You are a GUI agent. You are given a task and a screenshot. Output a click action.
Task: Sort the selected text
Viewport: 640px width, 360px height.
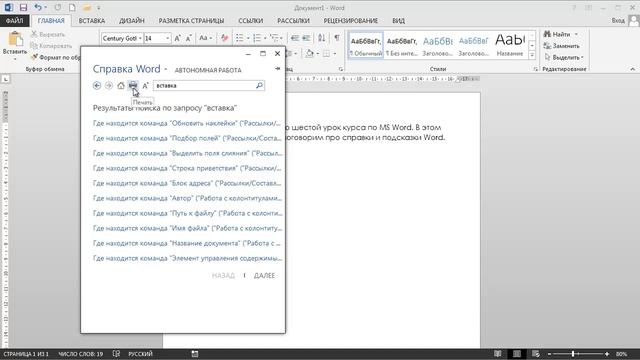pos(322,38)
